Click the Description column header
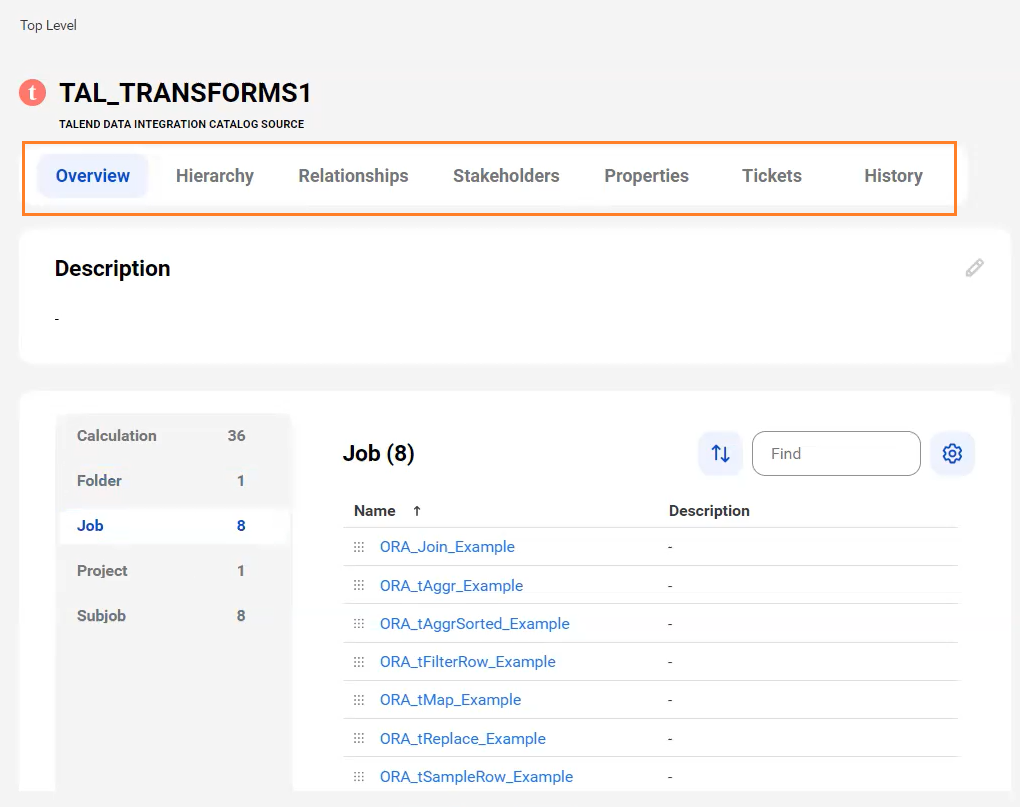Screen dimensions: 1020x807 [x=709, y=511]
